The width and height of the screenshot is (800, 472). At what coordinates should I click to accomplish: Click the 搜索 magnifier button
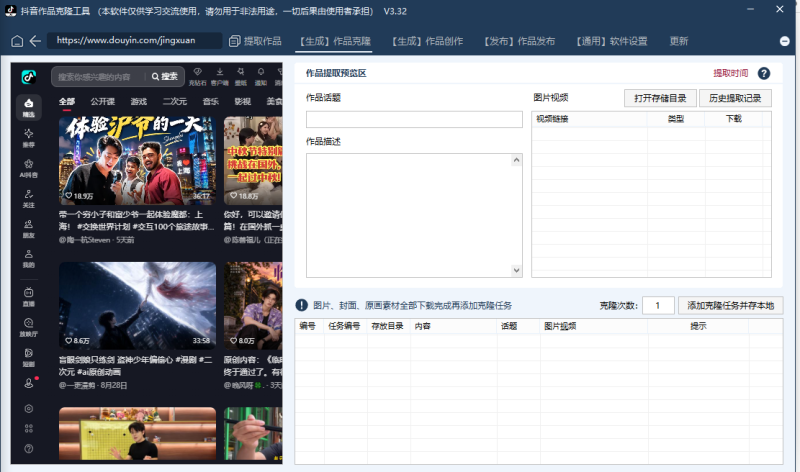coord(164,77)
